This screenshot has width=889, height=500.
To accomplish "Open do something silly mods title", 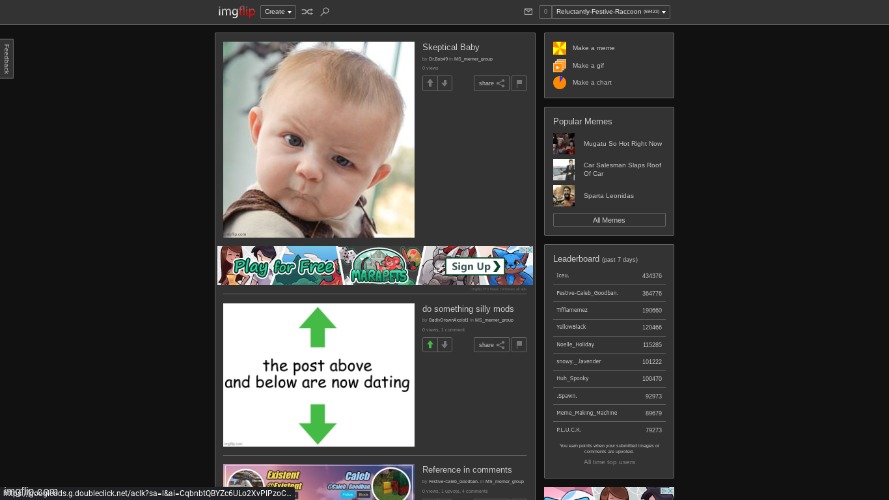I will click(x=468, y=309).
